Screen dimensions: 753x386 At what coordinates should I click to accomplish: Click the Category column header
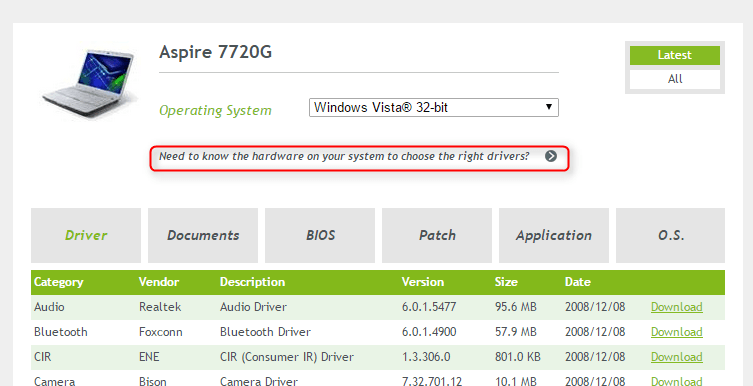[59, 282]
